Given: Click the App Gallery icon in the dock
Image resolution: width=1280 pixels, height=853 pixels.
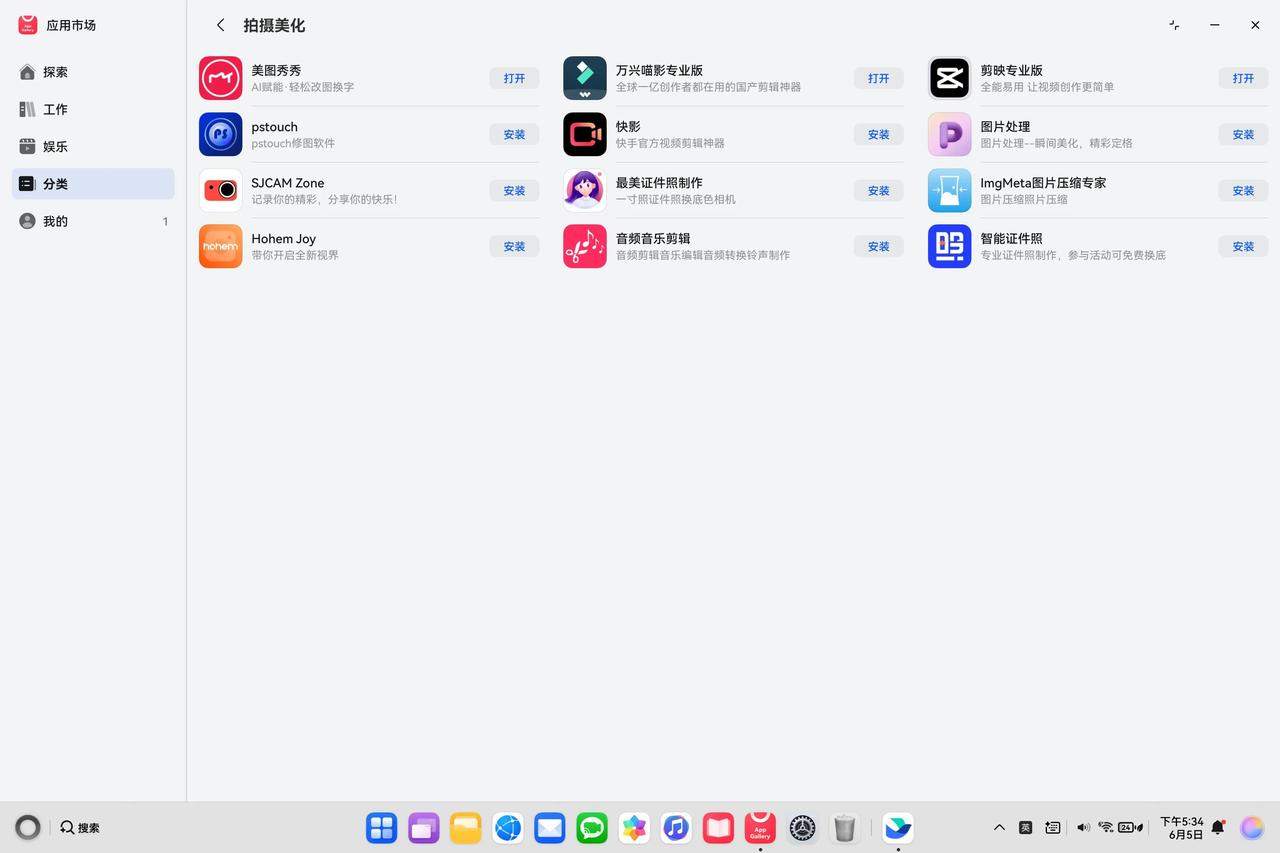Looking at the screenshot, I should pyautogui.click(x=760, y=828).
